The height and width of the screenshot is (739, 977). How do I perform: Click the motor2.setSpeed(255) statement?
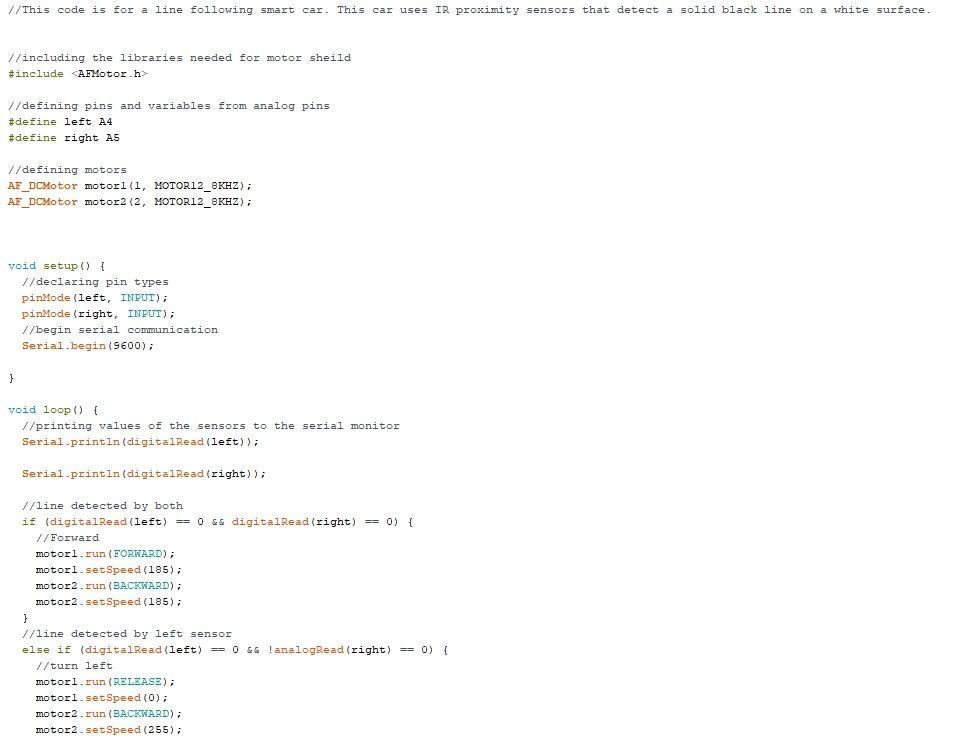pos(110,729)
